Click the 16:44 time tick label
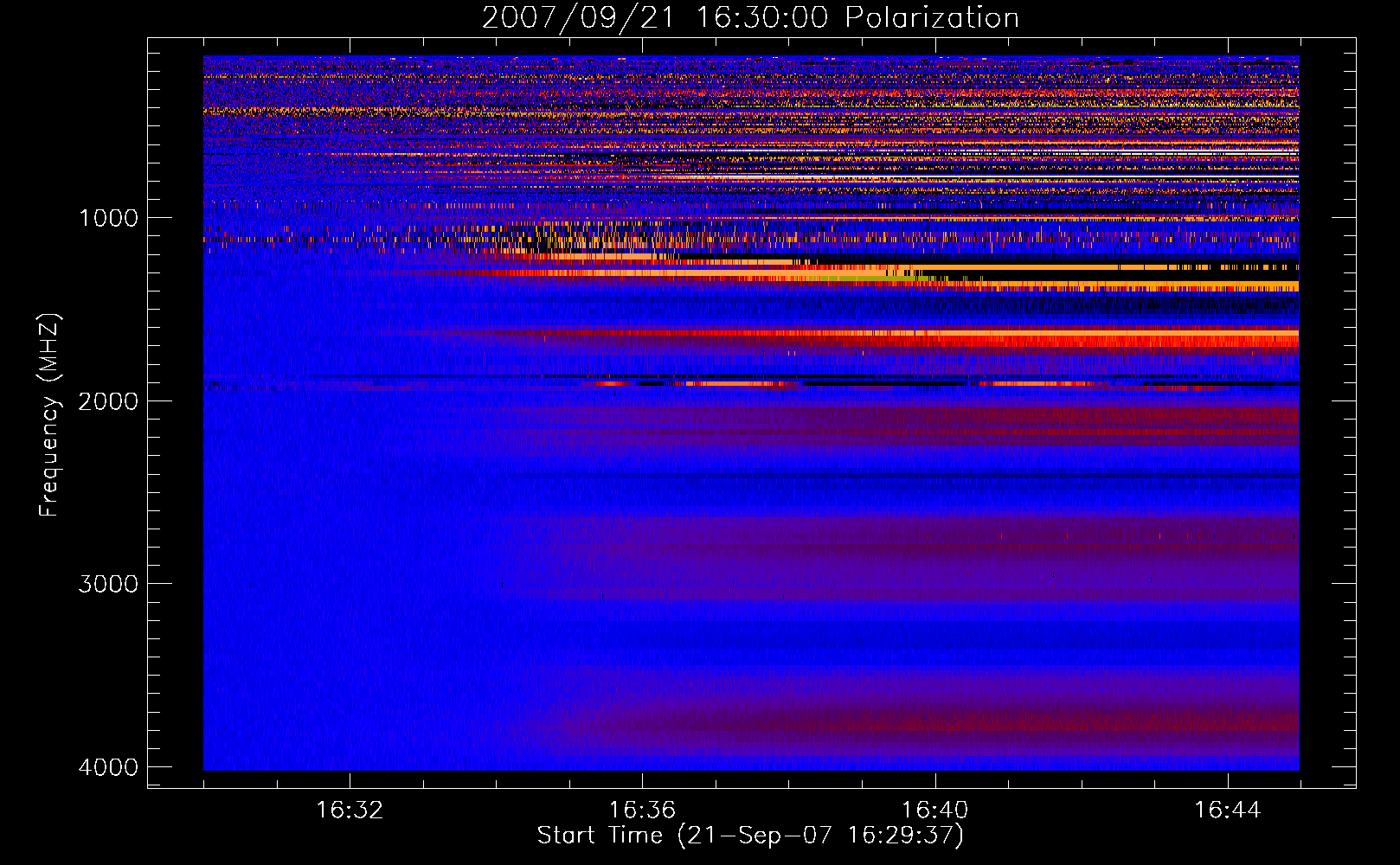The image size is (1400, 865). pos(1228,811)
